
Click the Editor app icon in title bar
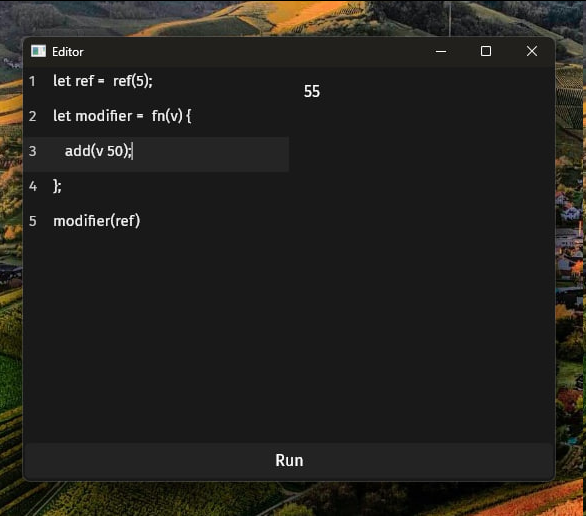38,51
